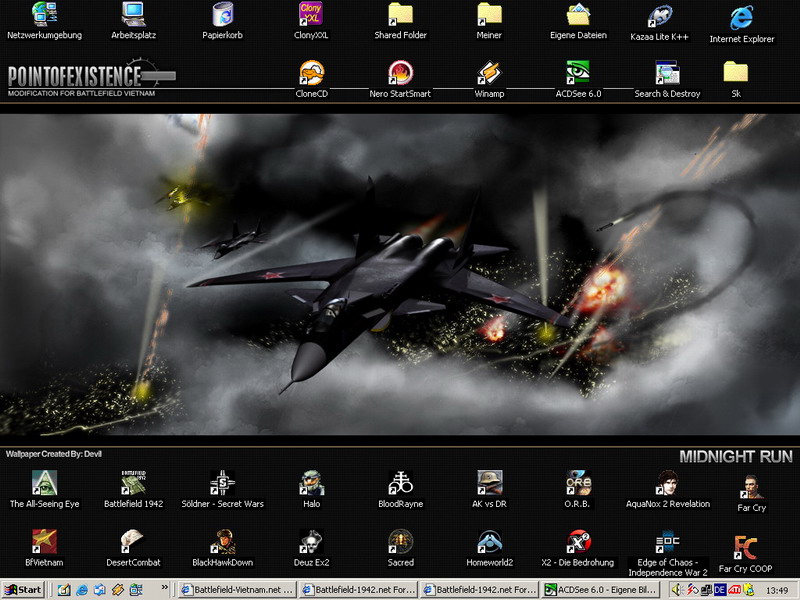800x600 pixels.
Task: Launch the CloneCD shortcut
Action: pyautogui.click(x=311, y=80)
